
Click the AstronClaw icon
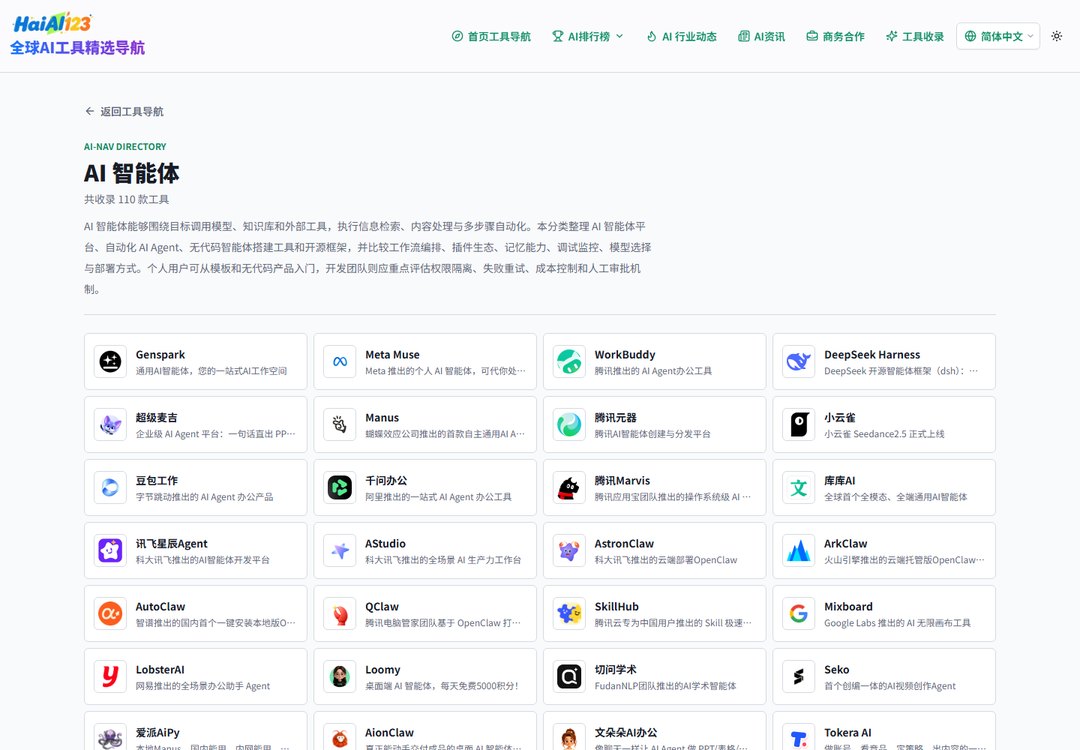click(569, 551)
